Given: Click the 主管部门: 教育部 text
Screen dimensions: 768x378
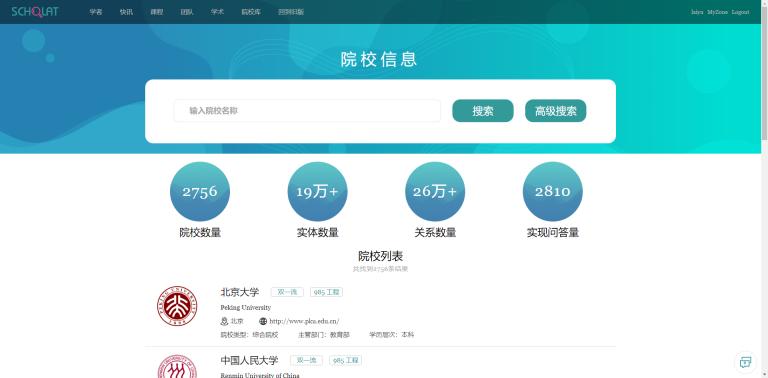Looking at the screenshot, I should pyautogui.click(x=324, y=335).
